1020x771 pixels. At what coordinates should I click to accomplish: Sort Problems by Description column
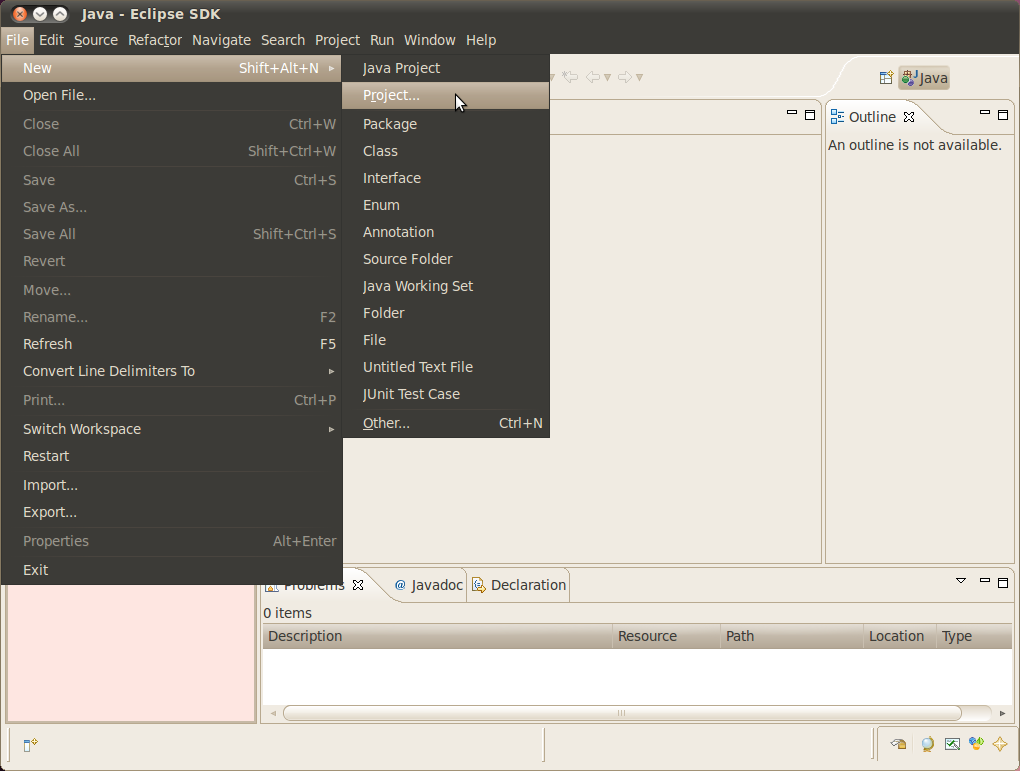438,636
